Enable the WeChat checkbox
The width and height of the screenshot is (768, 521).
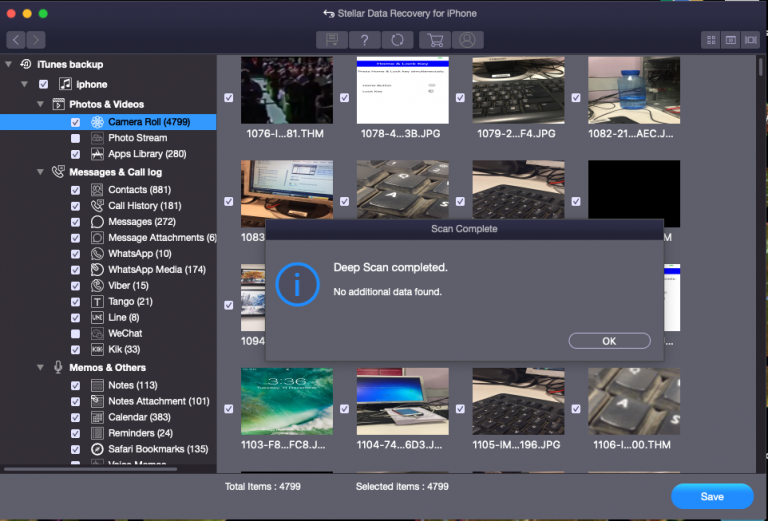75,333
